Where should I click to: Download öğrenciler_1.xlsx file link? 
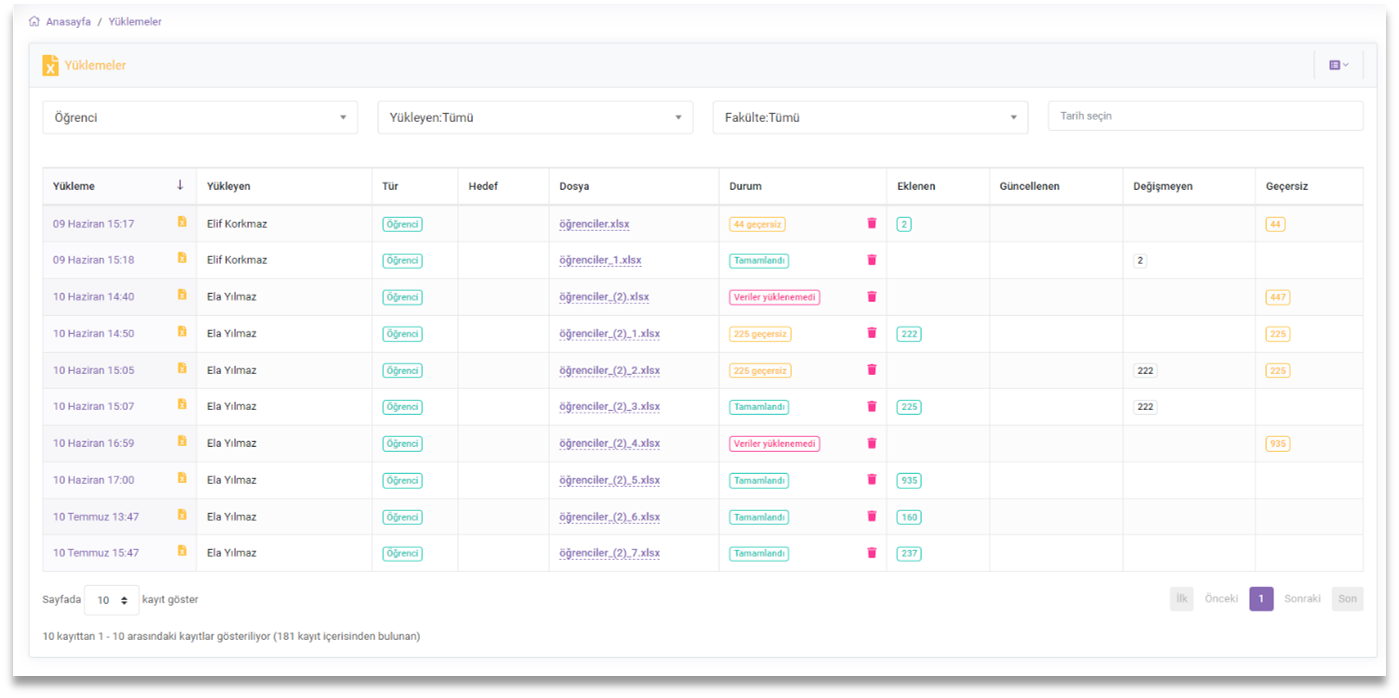[x=600, y=260]
